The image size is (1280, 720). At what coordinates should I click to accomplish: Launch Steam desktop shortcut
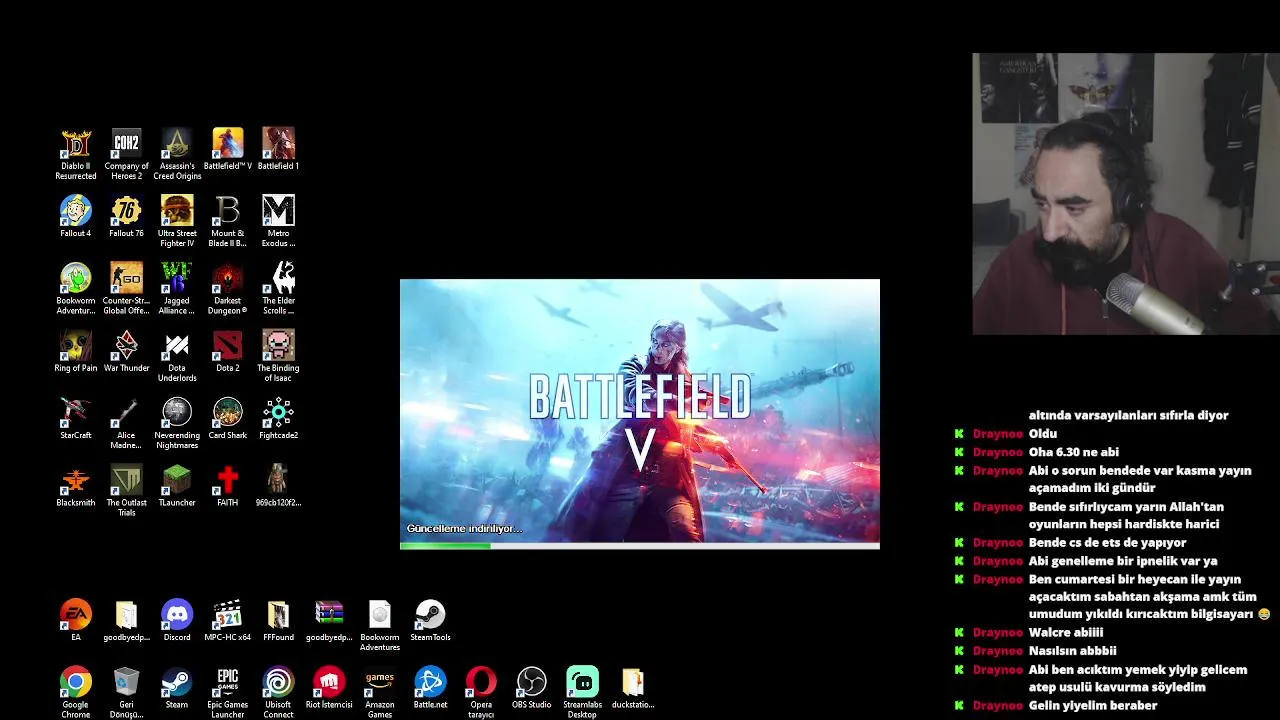[x=177, y=687]
